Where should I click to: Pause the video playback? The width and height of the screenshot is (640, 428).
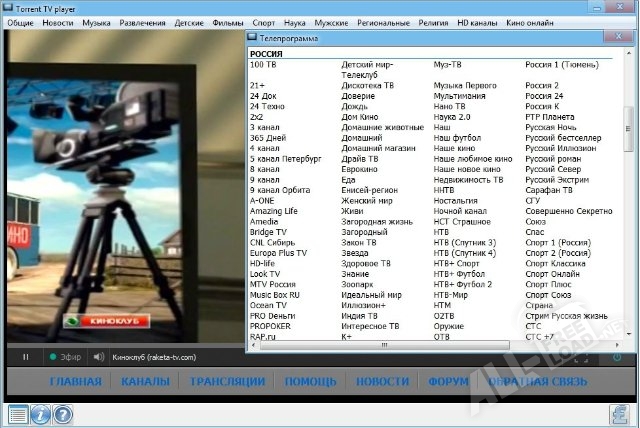(25, 357)
